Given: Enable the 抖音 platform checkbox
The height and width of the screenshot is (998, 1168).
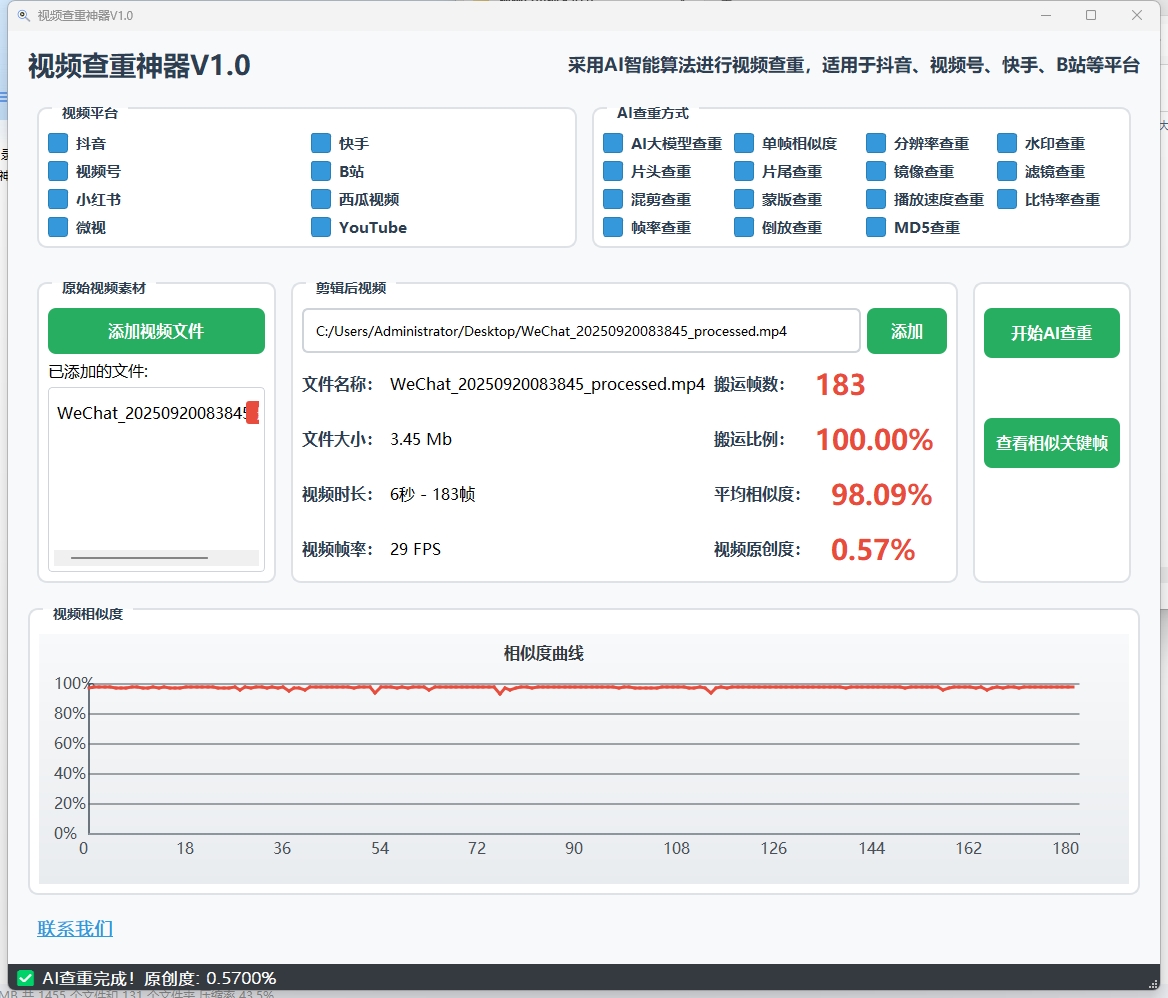Looking at the screenshot, I should pyautogui.click(x=57, y=143).
